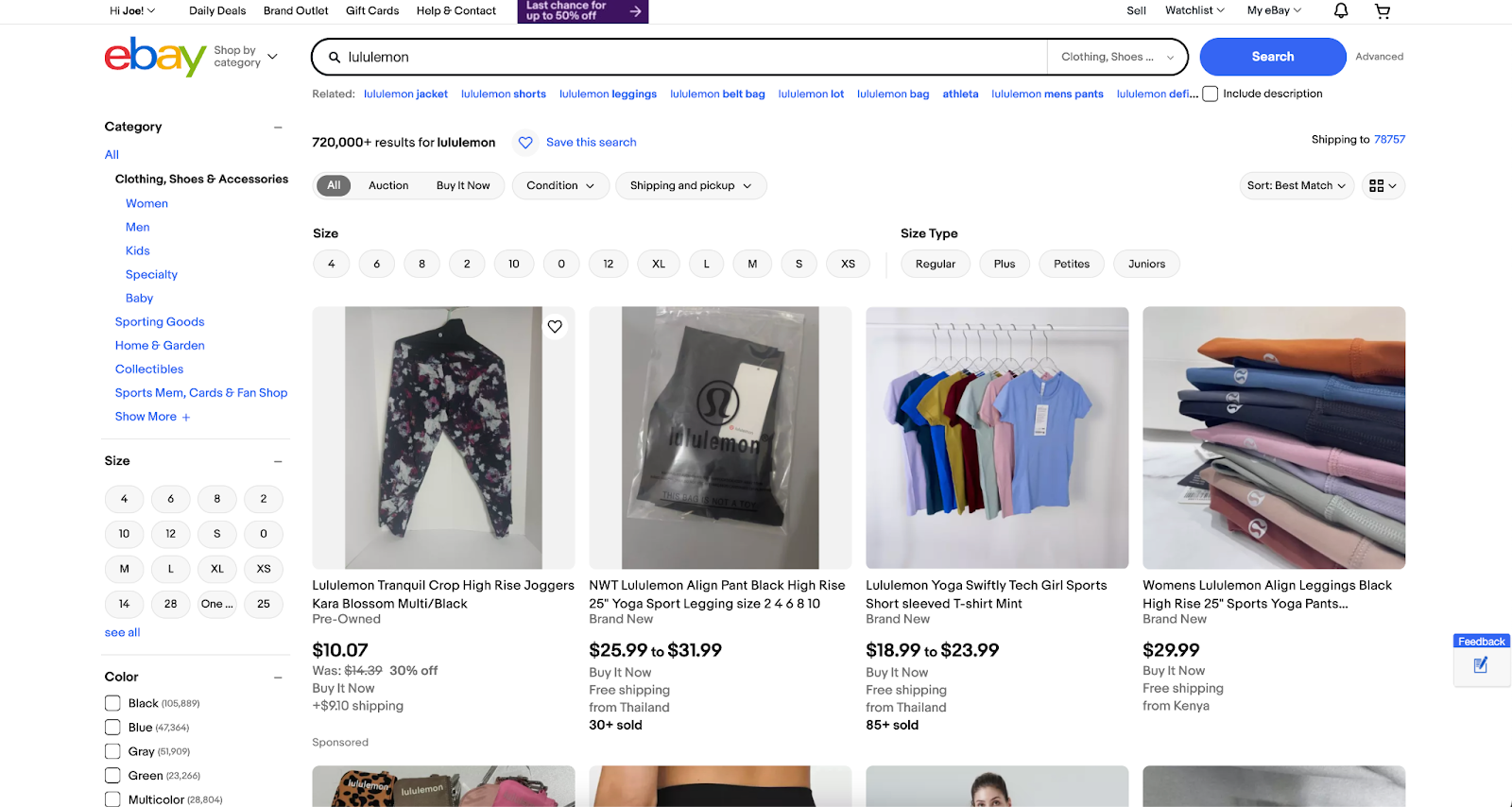Collapse the Color filter section
Screen dimensions: 1512x807
(278, 678)
